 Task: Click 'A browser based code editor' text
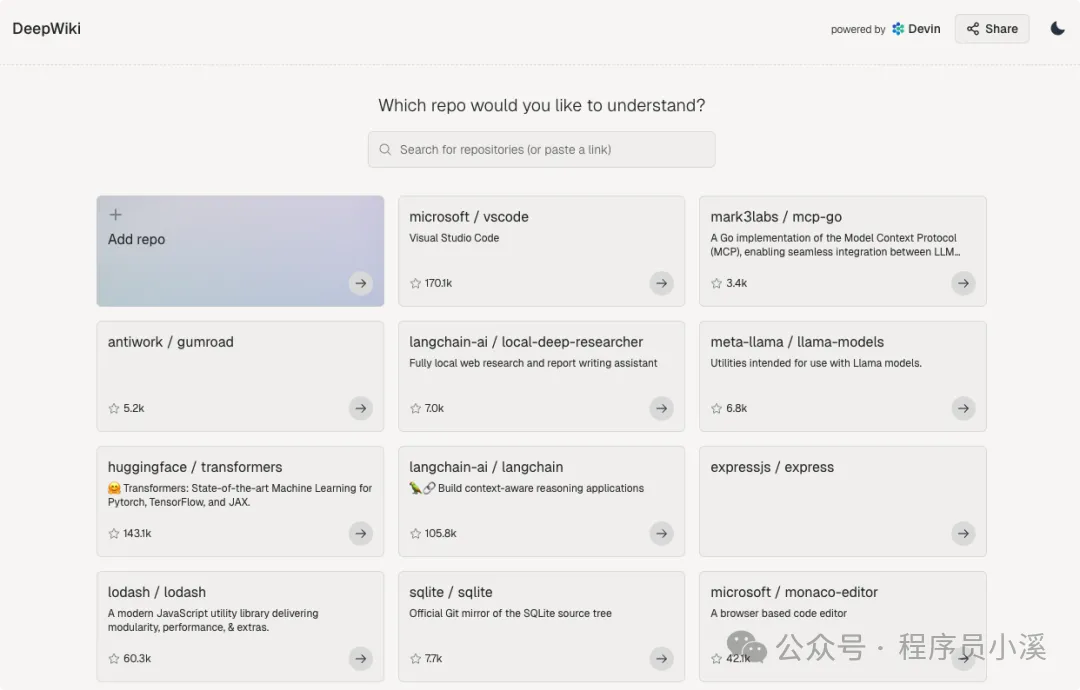(x=778, y=614)
